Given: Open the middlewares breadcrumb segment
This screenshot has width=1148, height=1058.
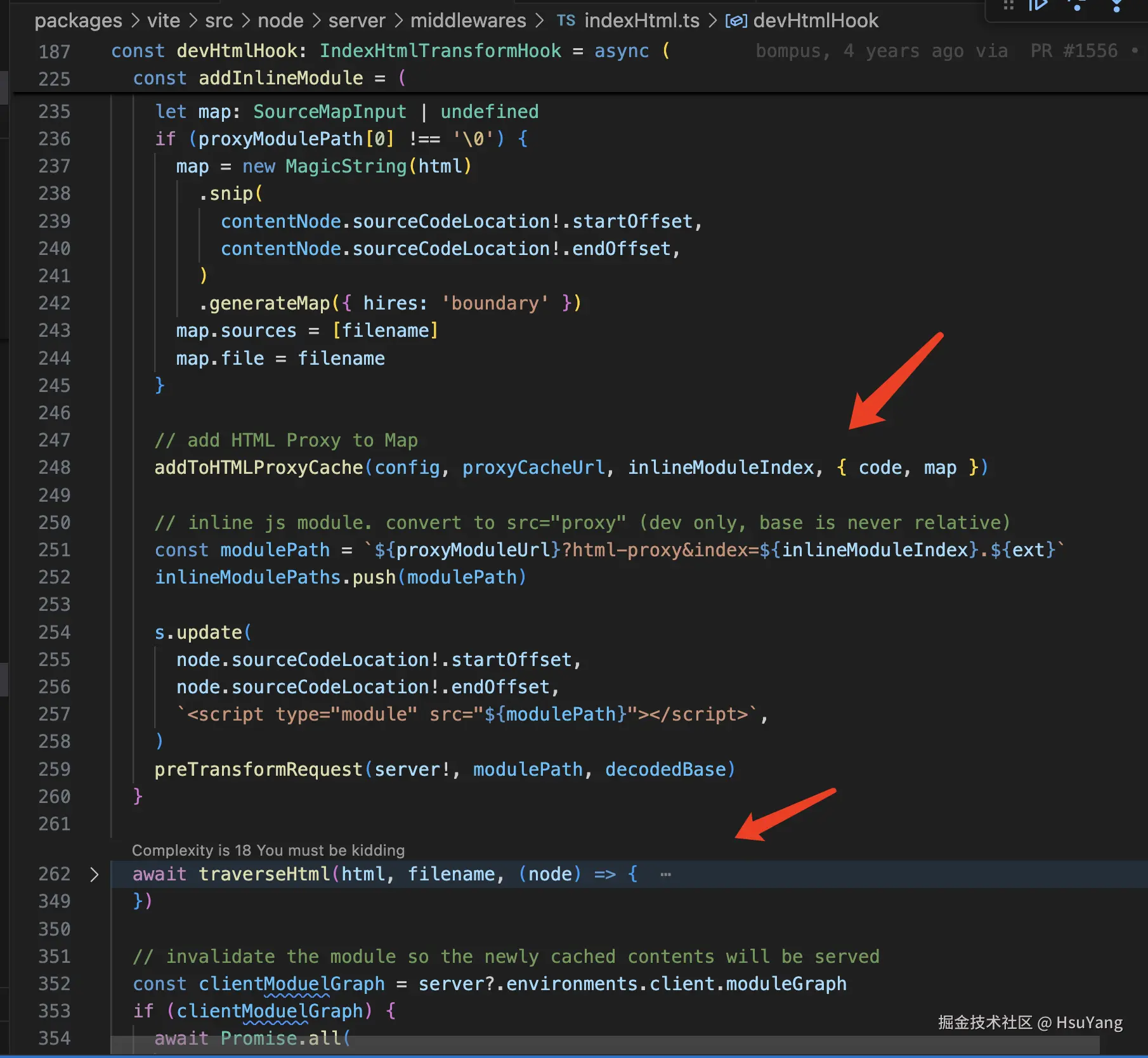Looking at the screenshot, I should coord(468,21).
